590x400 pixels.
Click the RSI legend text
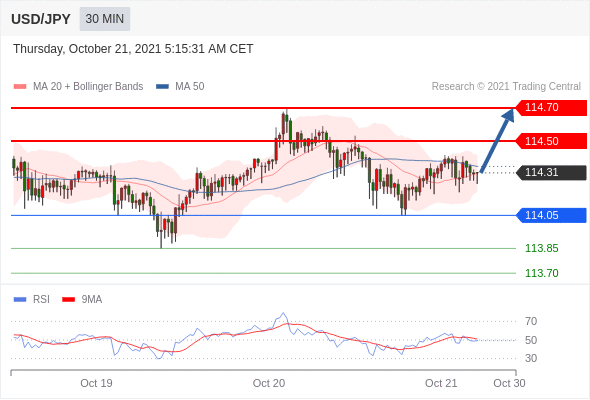click(x=41, y=300)
